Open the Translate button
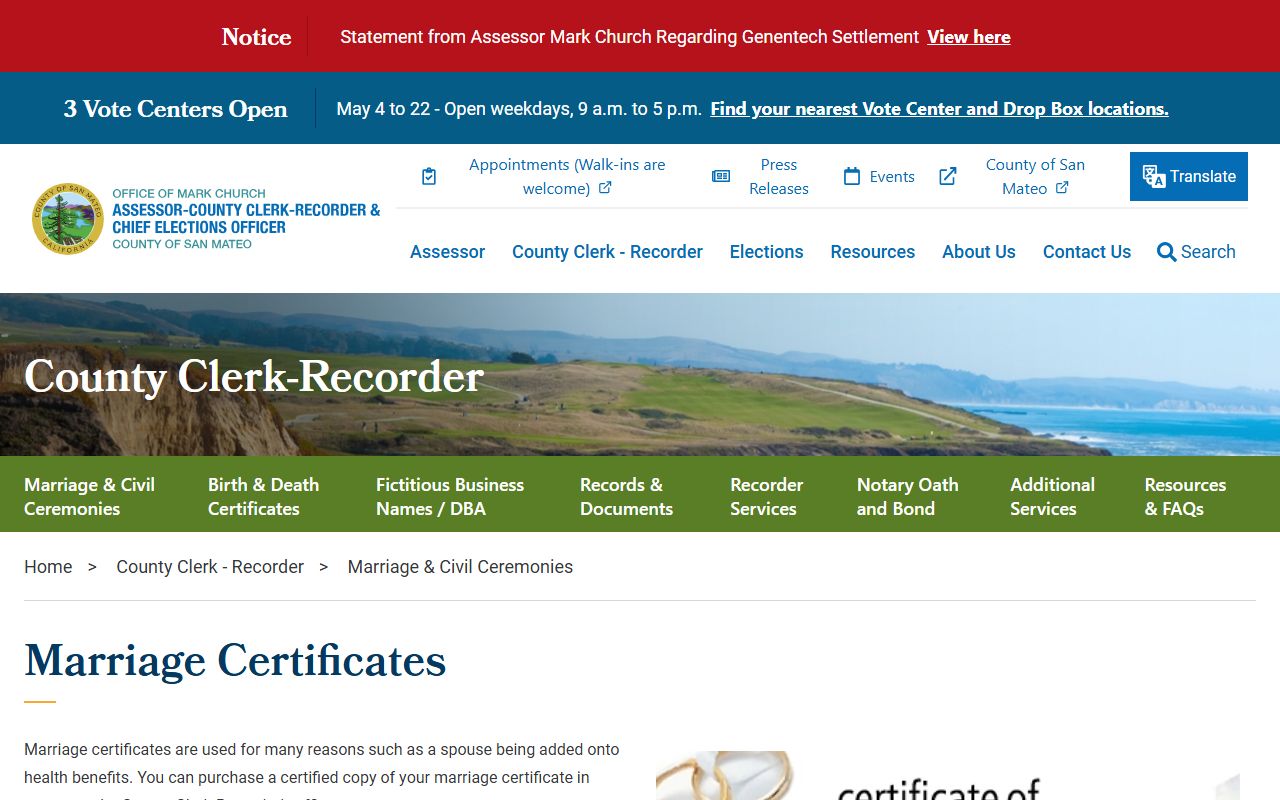Viewport: 1280px width, 800px height. [x=1189, y=176]
